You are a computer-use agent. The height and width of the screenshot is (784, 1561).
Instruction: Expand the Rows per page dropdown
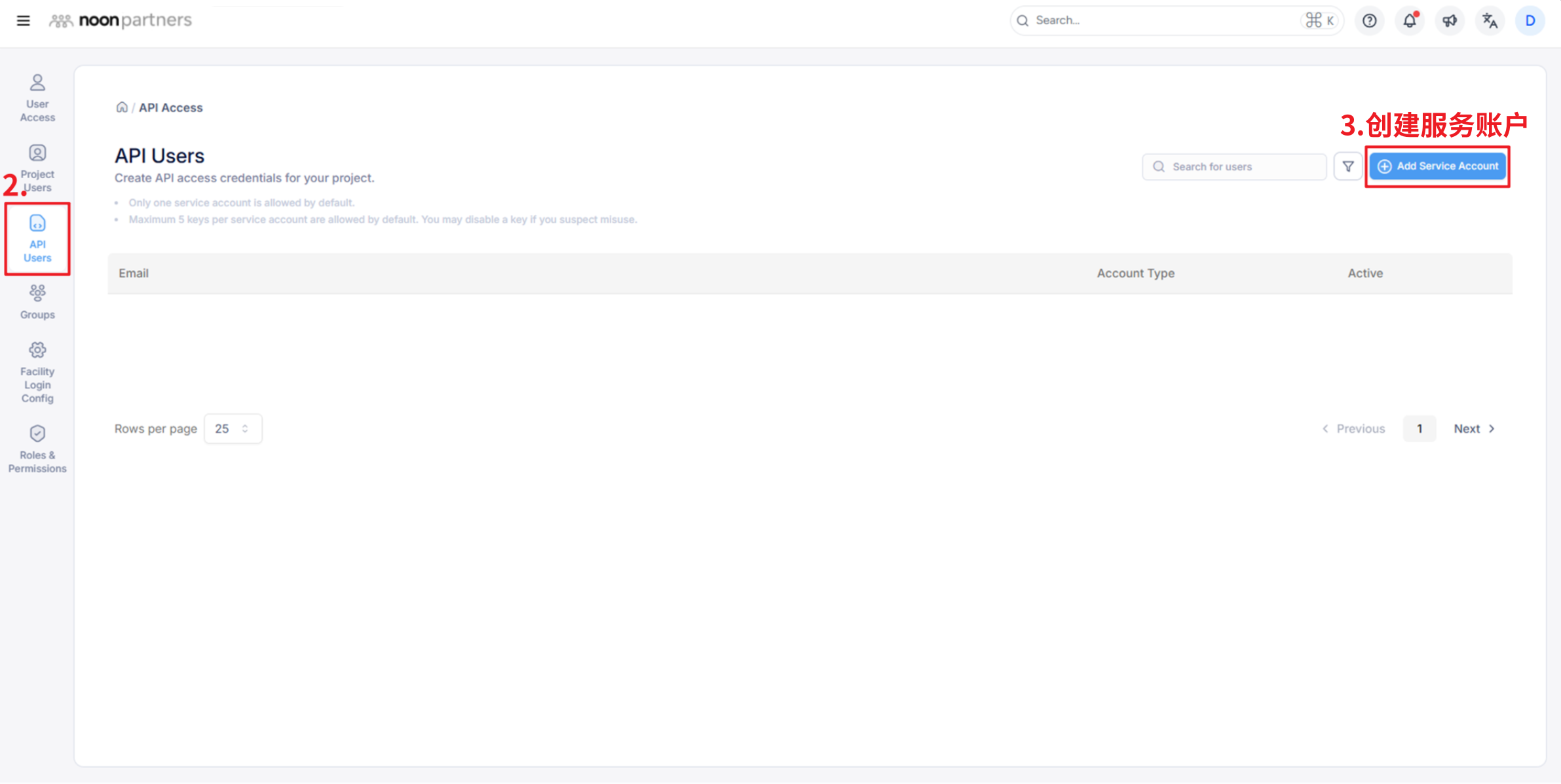coord(233,428)
